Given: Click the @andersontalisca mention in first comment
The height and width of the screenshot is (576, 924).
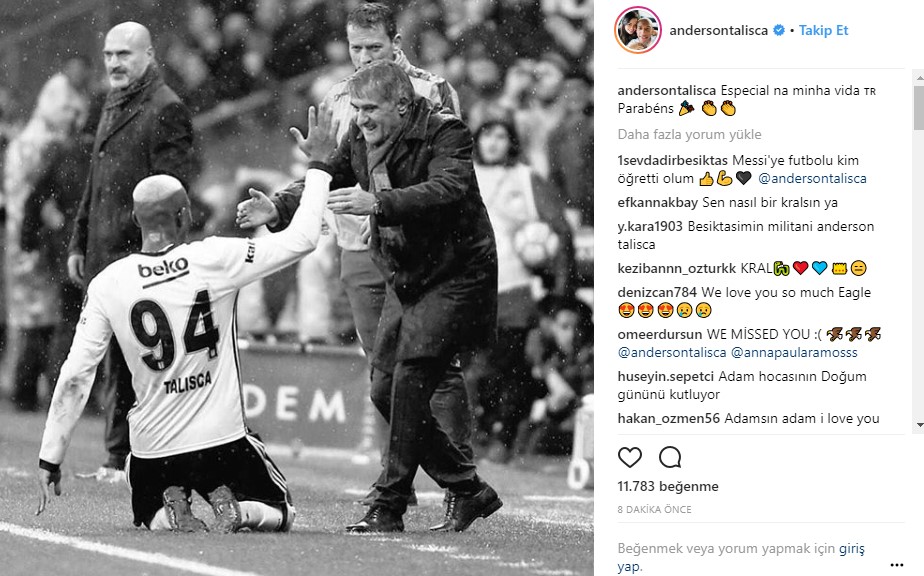Looking at the screenshot, I should click(812, 179).
